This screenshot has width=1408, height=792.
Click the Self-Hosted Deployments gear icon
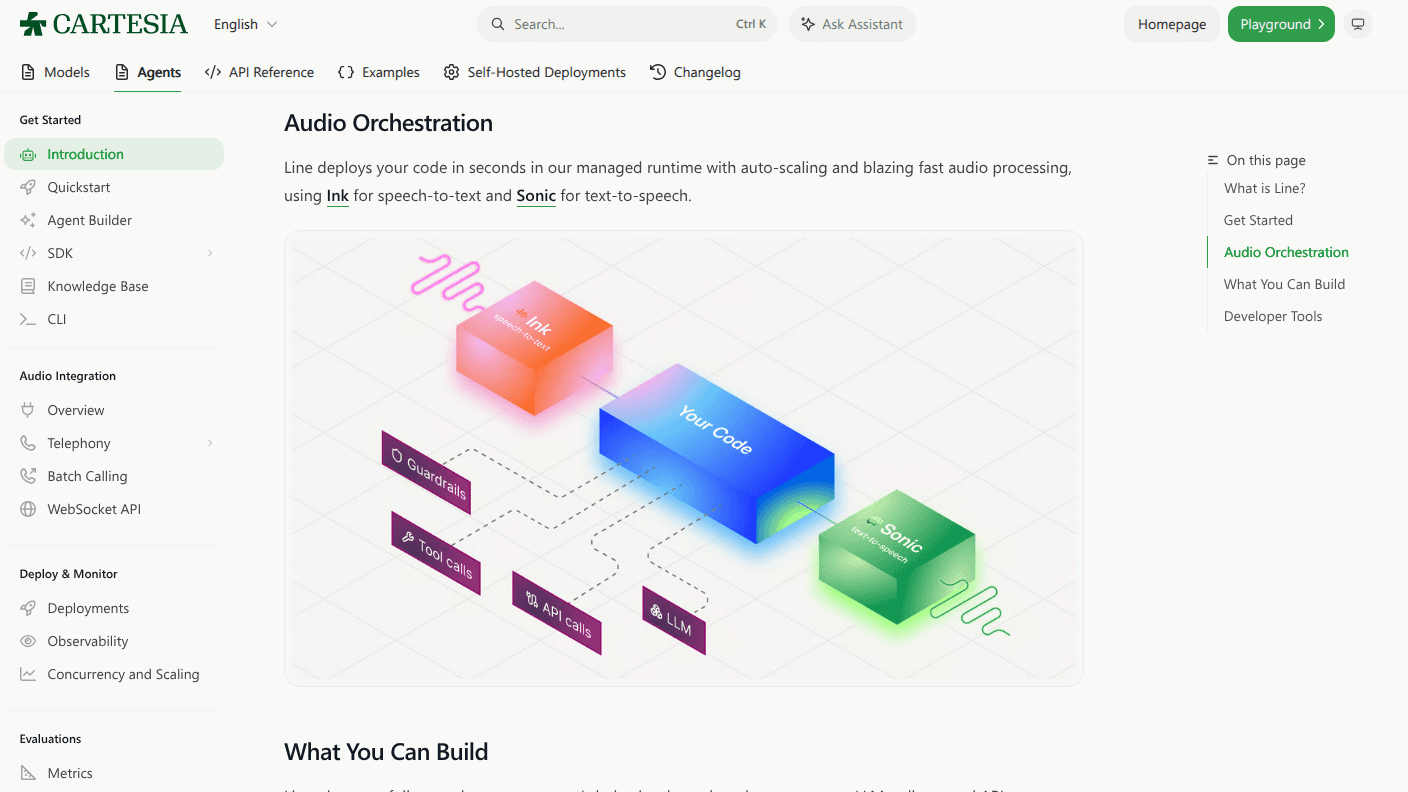point(452,72)
